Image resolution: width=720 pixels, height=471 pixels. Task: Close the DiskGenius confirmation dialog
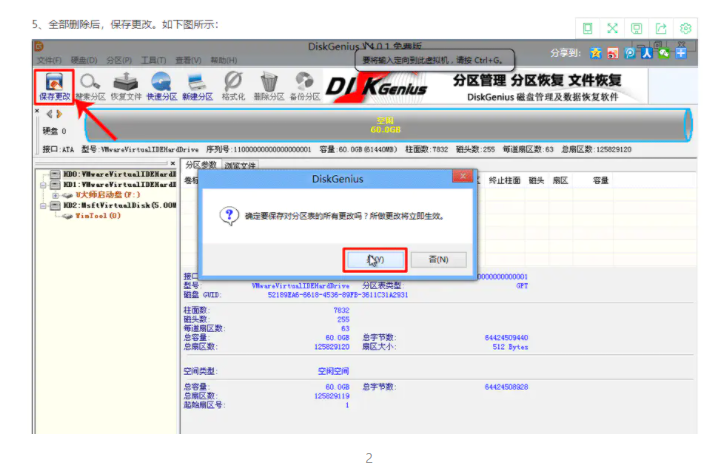[463, 176]
